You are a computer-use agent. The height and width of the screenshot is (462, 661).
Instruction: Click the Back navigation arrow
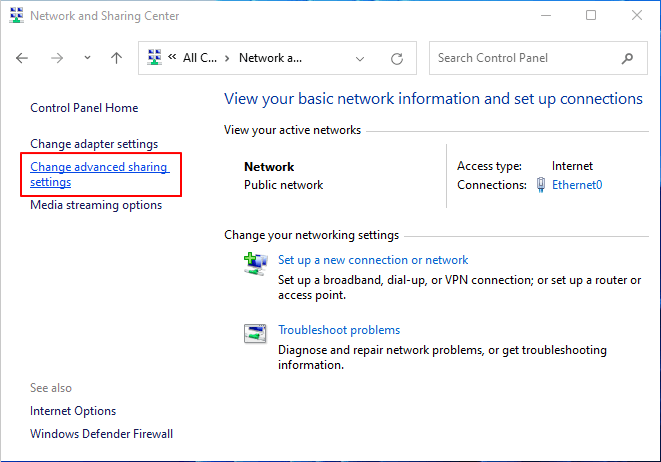(x=22, y=58)
